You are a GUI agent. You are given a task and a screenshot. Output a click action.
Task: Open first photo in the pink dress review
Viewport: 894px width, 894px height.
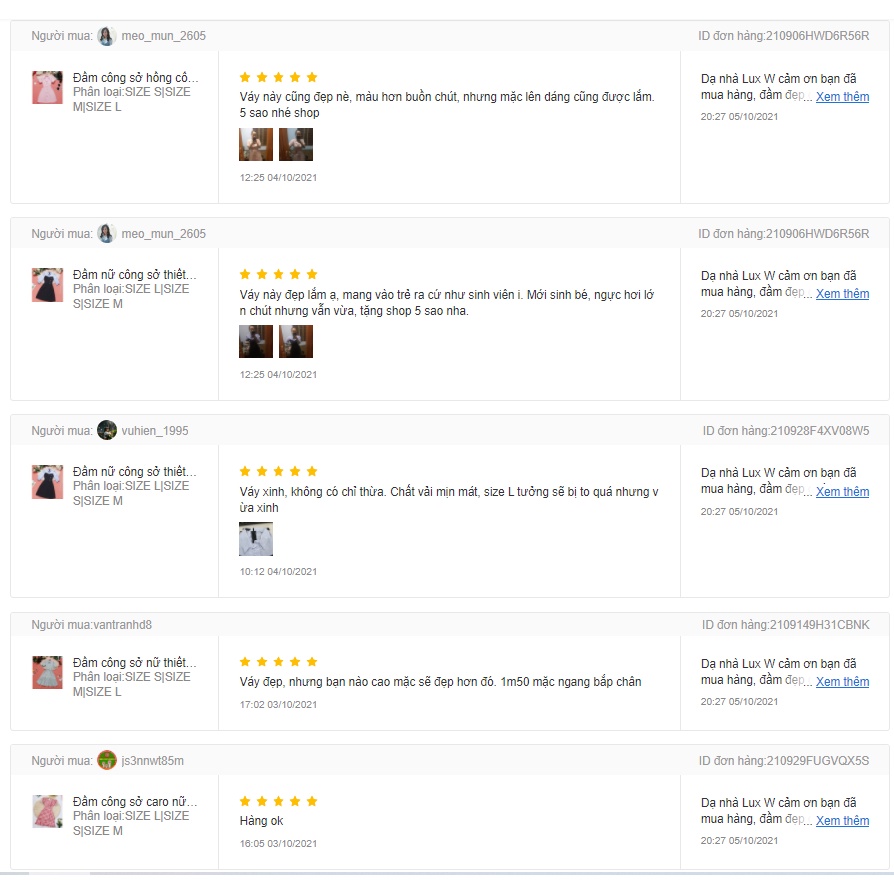tap(256, 145)
